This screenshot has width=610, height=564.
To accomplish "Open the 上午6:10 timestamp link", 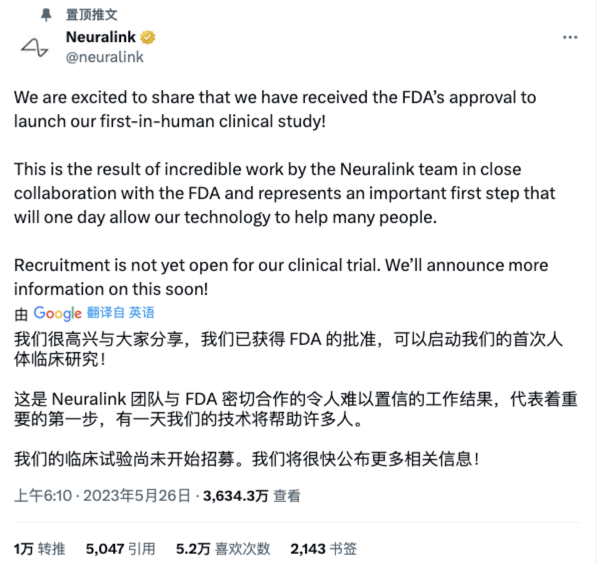I will coord(43,496).
